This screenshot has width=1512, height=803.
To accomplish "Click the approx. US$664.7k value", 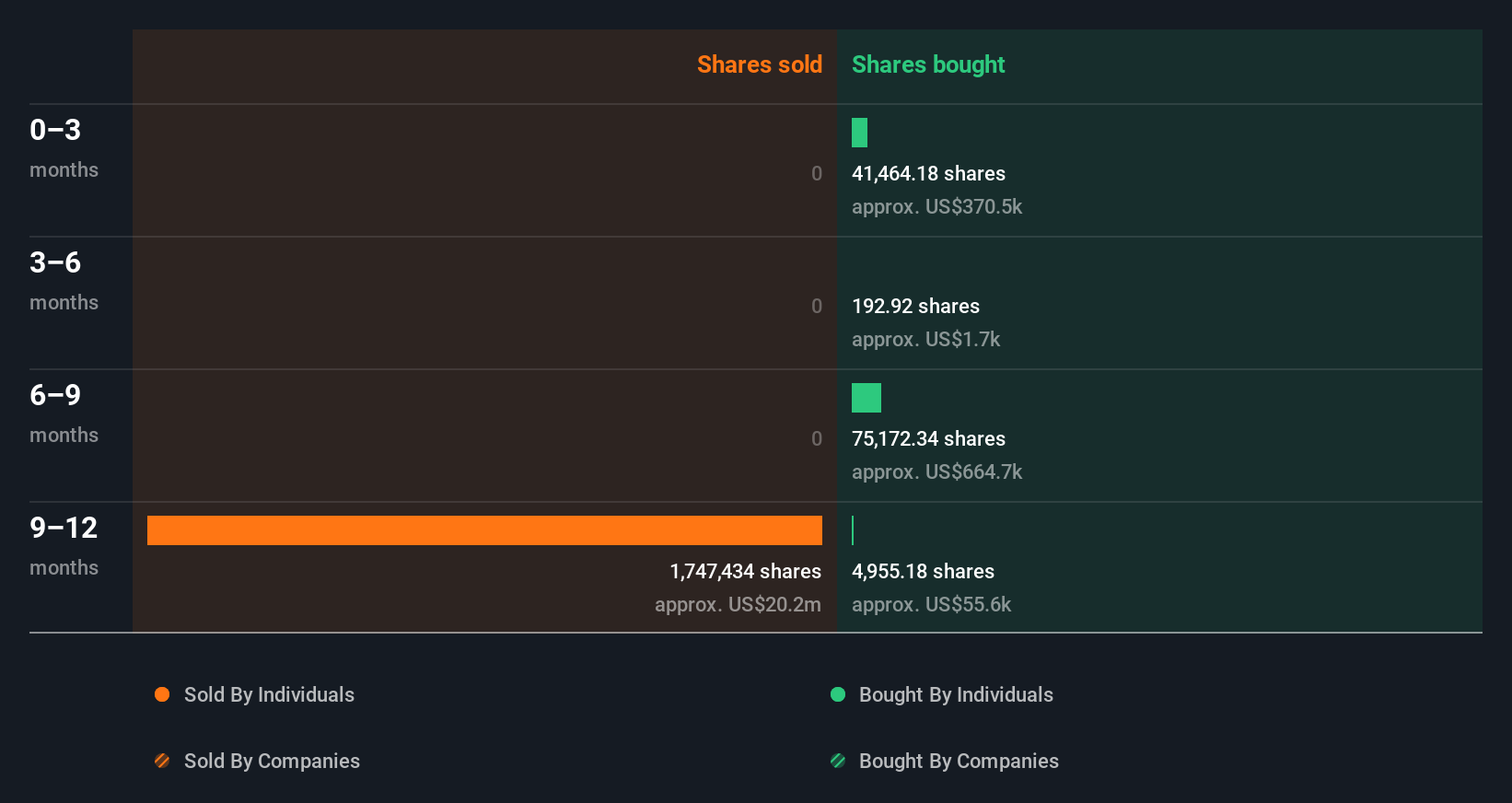I will click(936, 472).
